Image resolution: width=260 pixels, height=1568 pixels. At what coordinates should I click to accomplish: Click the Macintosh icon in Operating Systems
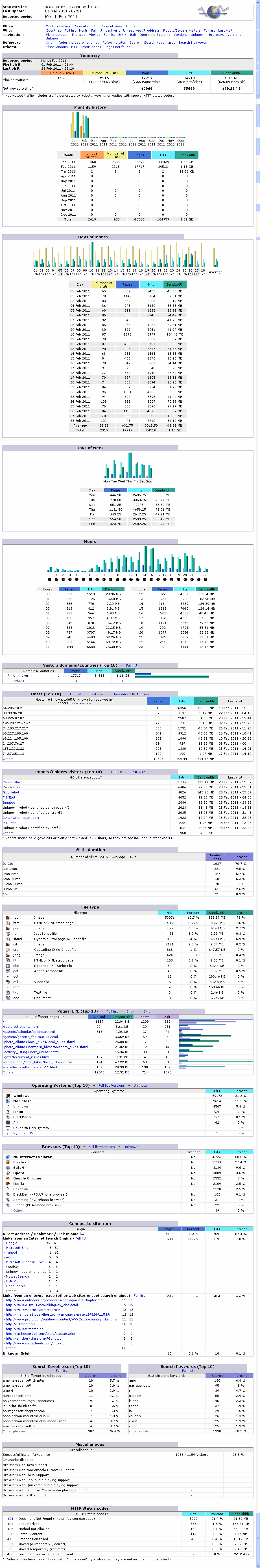[7, 1101]
